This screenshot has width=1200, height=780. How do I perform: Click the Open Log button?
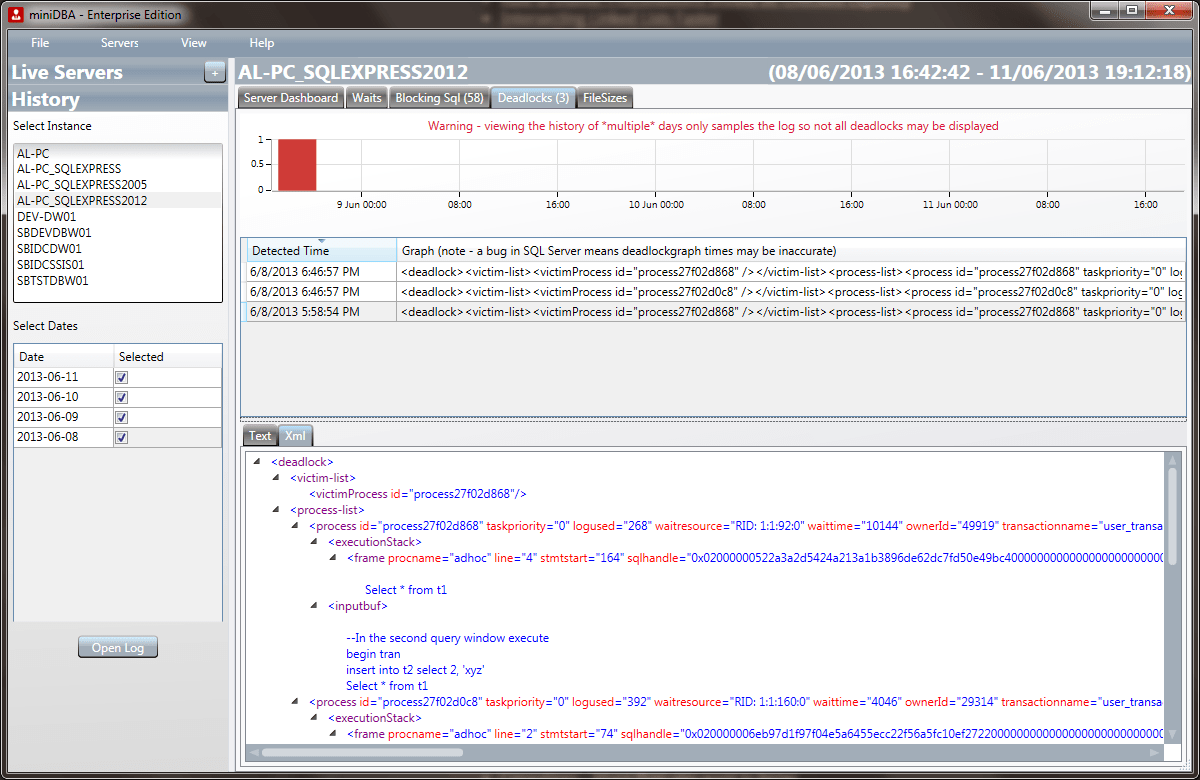(117, 646)
